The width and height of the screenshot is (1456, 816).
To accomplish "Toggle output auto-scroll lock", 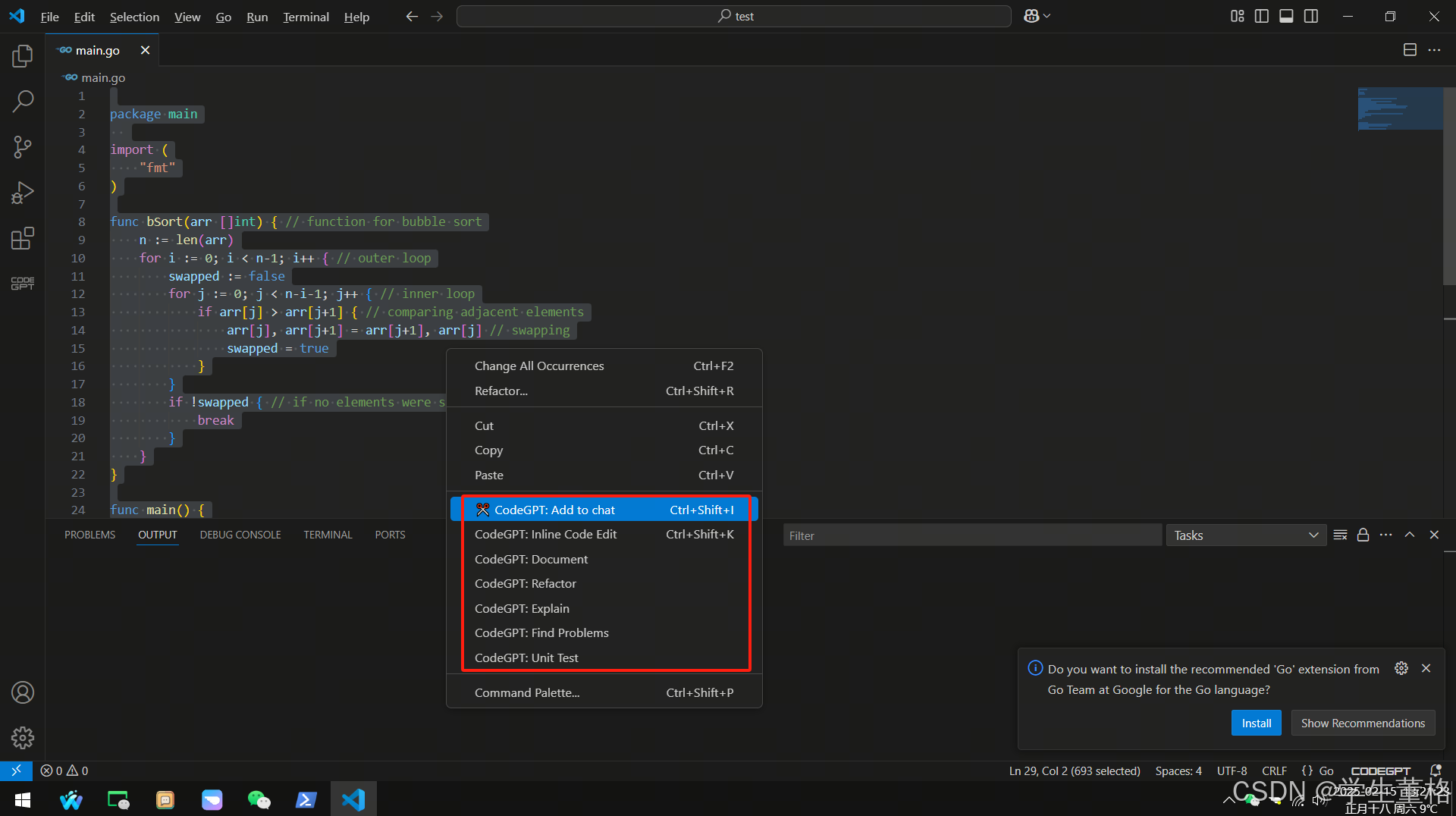I will 1363,535.
